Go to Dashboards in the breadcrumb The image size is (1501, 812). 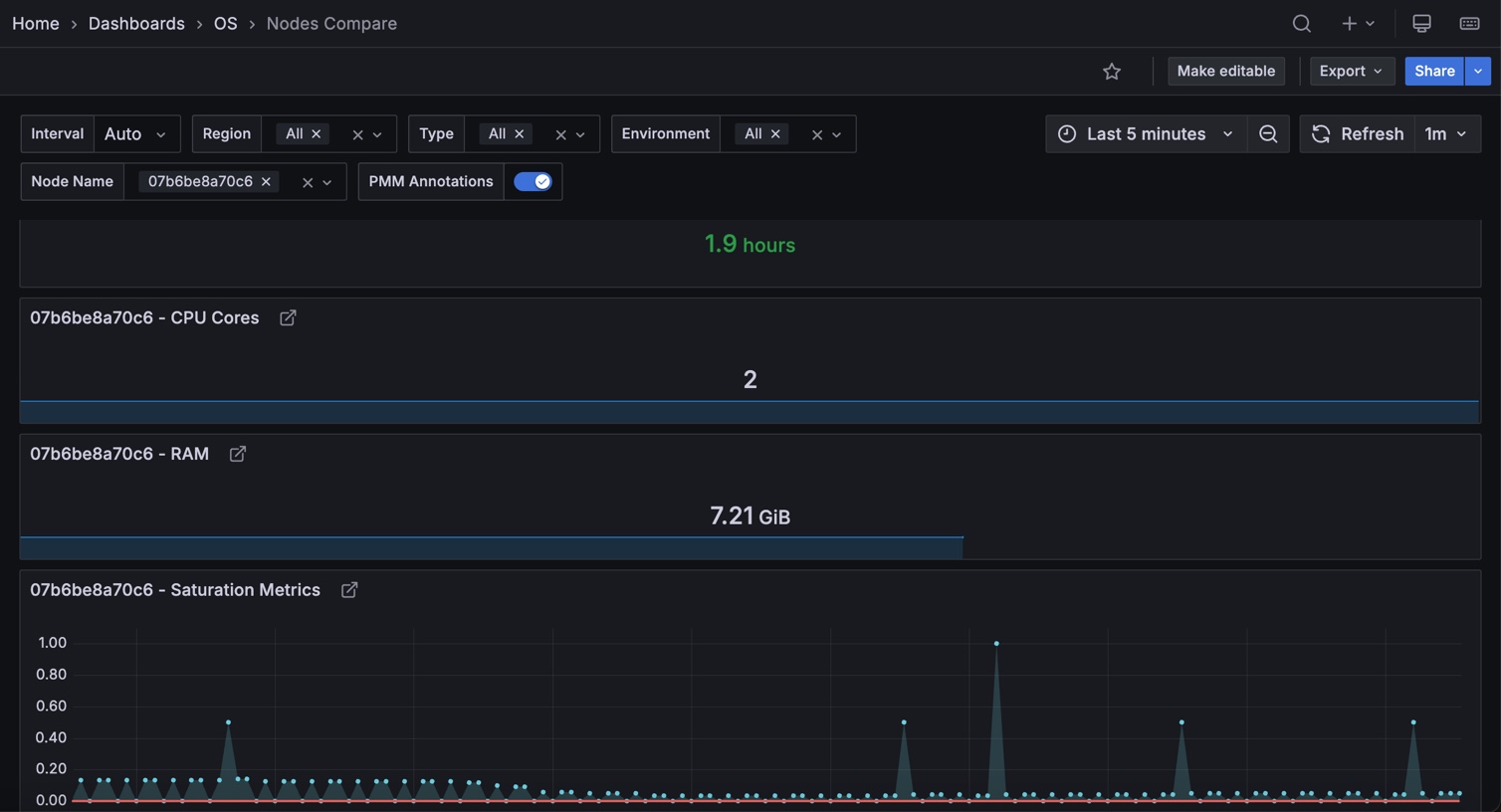136,24
